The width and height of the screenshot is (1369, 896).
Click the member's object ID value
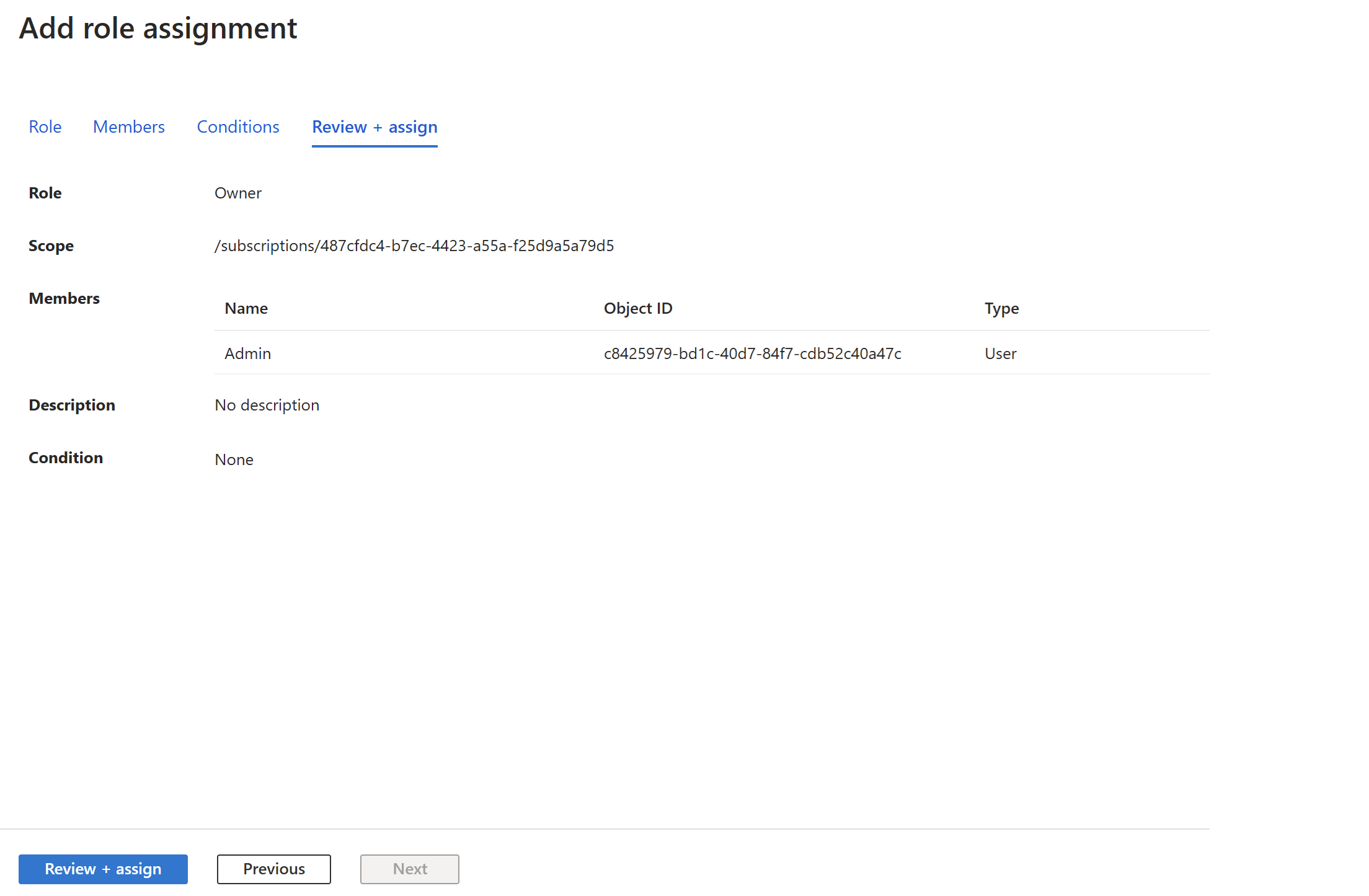[752, 353]
